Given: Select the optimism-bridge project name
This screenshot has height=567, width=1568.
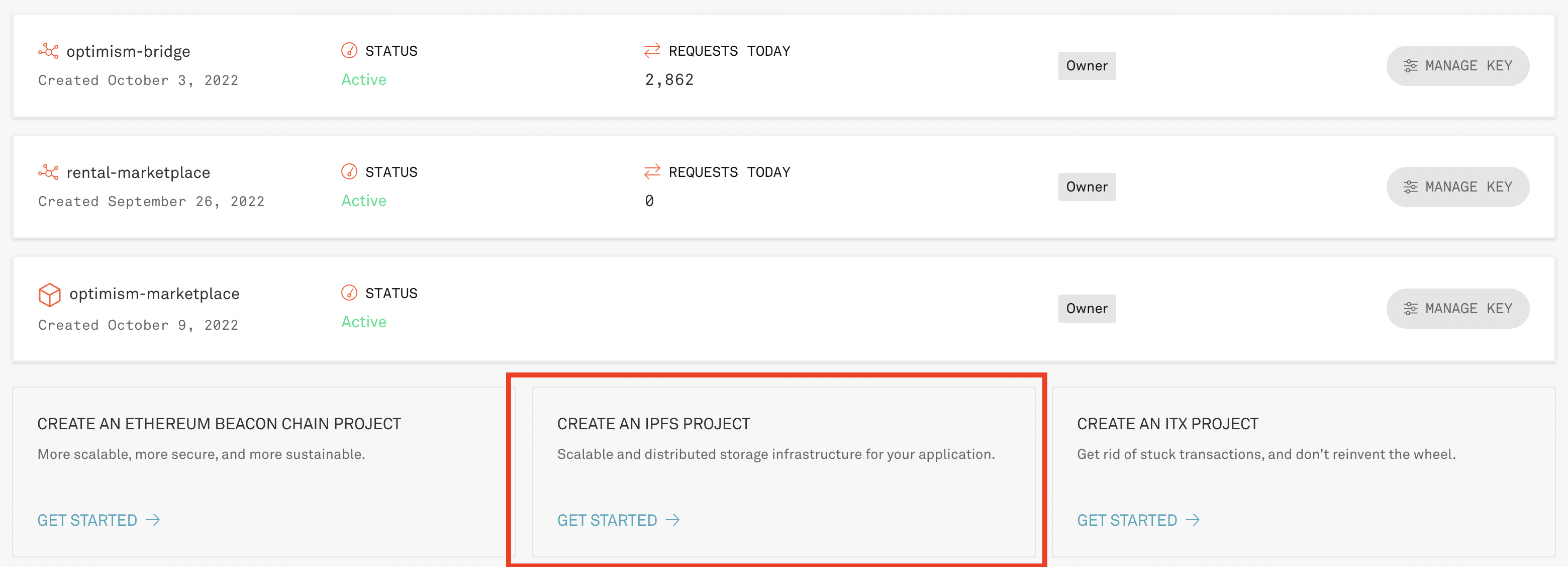Looking at the screenshot, I should point(129,51).
